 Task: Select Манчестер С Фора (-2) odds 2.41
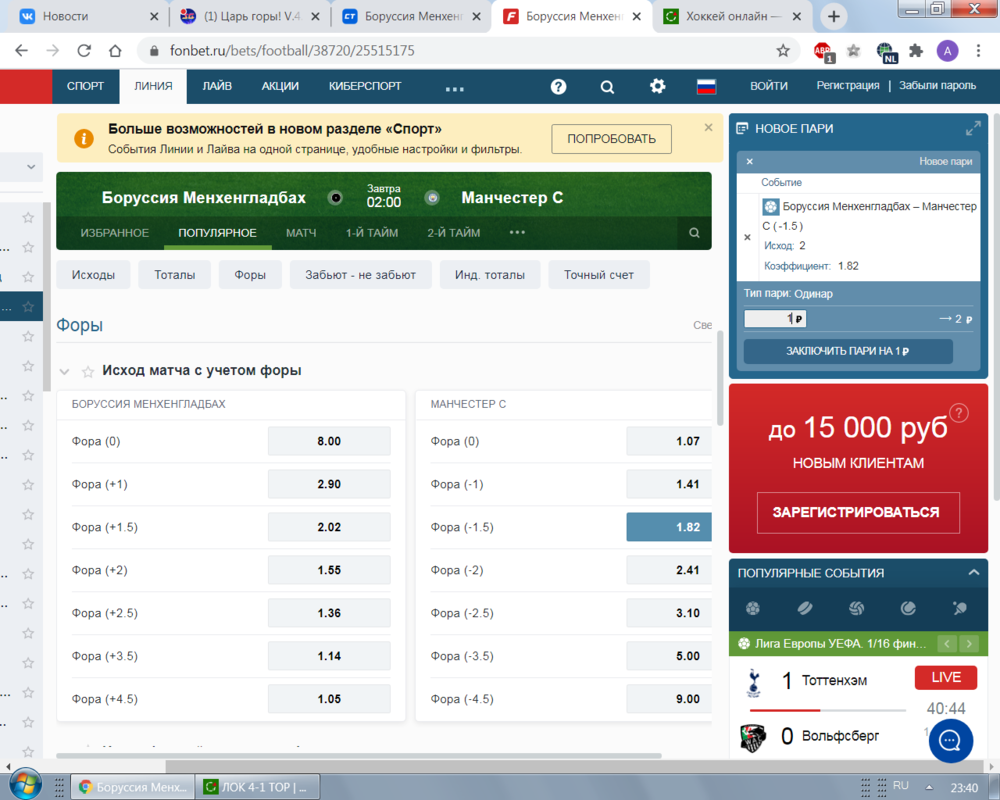point(668,570)
